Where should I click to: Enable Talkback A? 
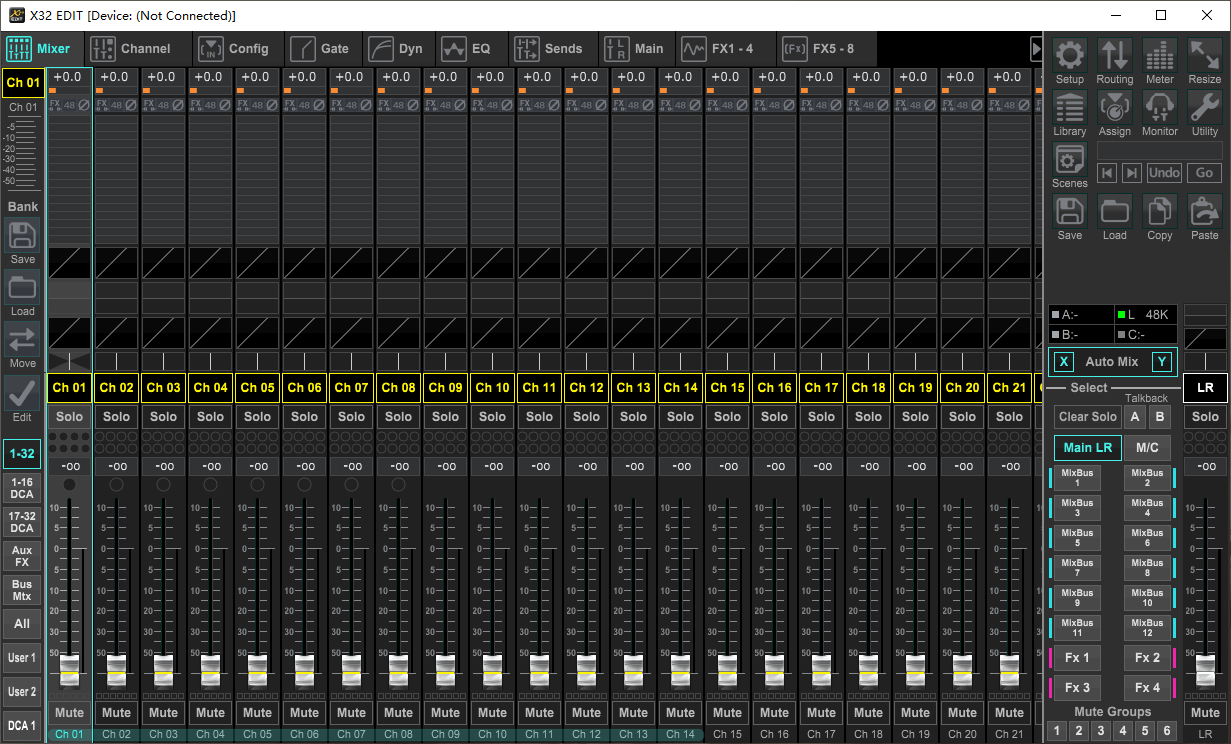pos(1135,417)
